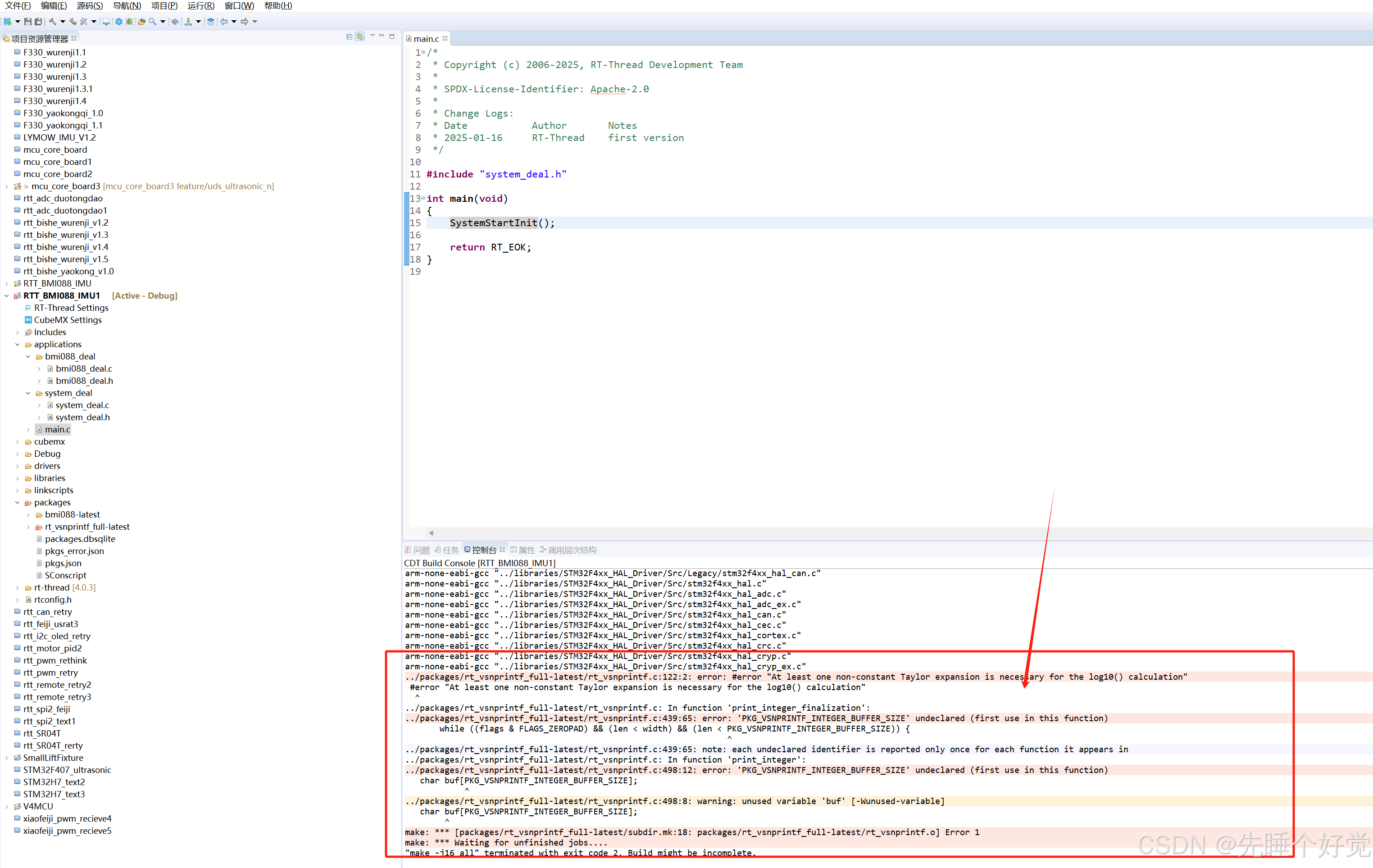Viewport: 1373px width, 868px height.
Task: Toggle comment fold marker on line 1
Action: coord(423,52)
